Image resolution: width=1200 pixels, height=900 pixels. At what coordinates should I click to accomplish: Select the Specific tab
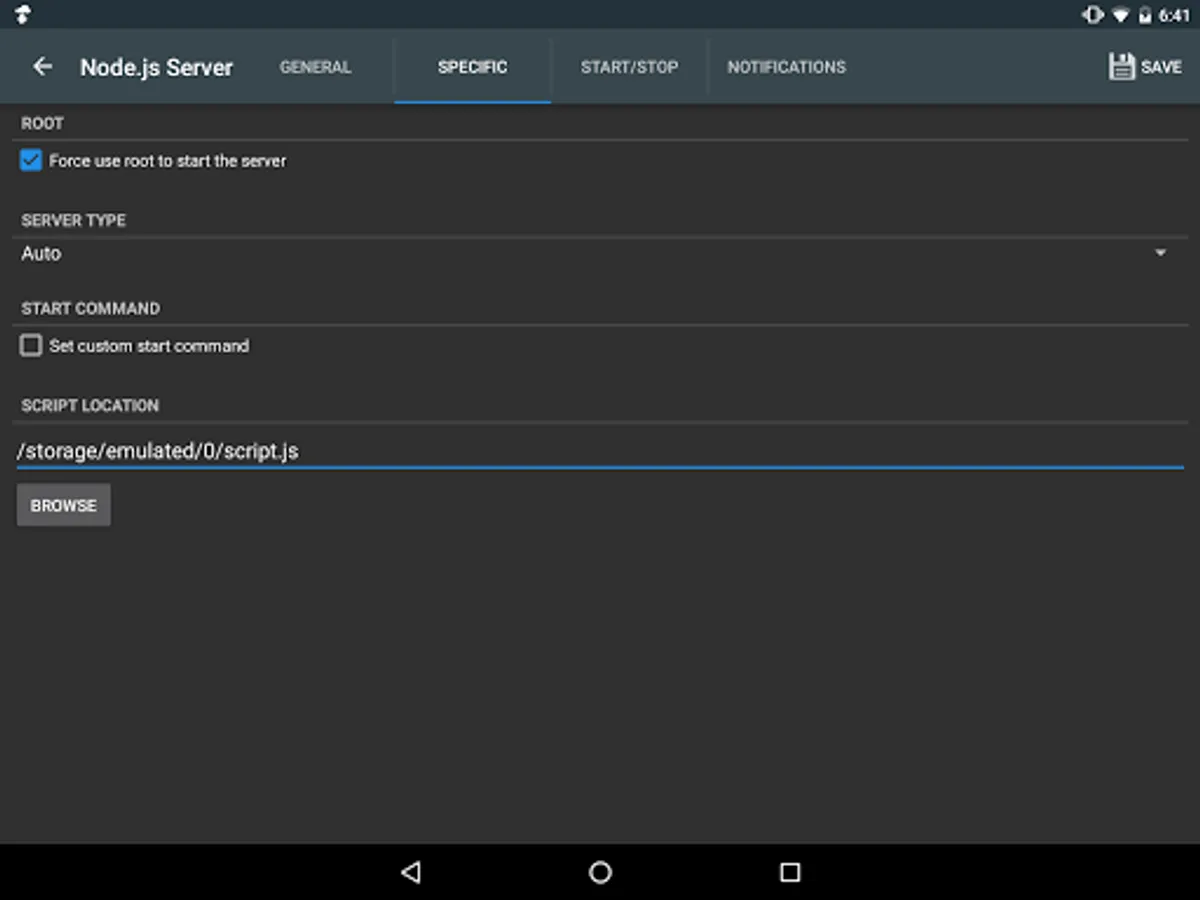pyautogui.click(x=472, y=67)
